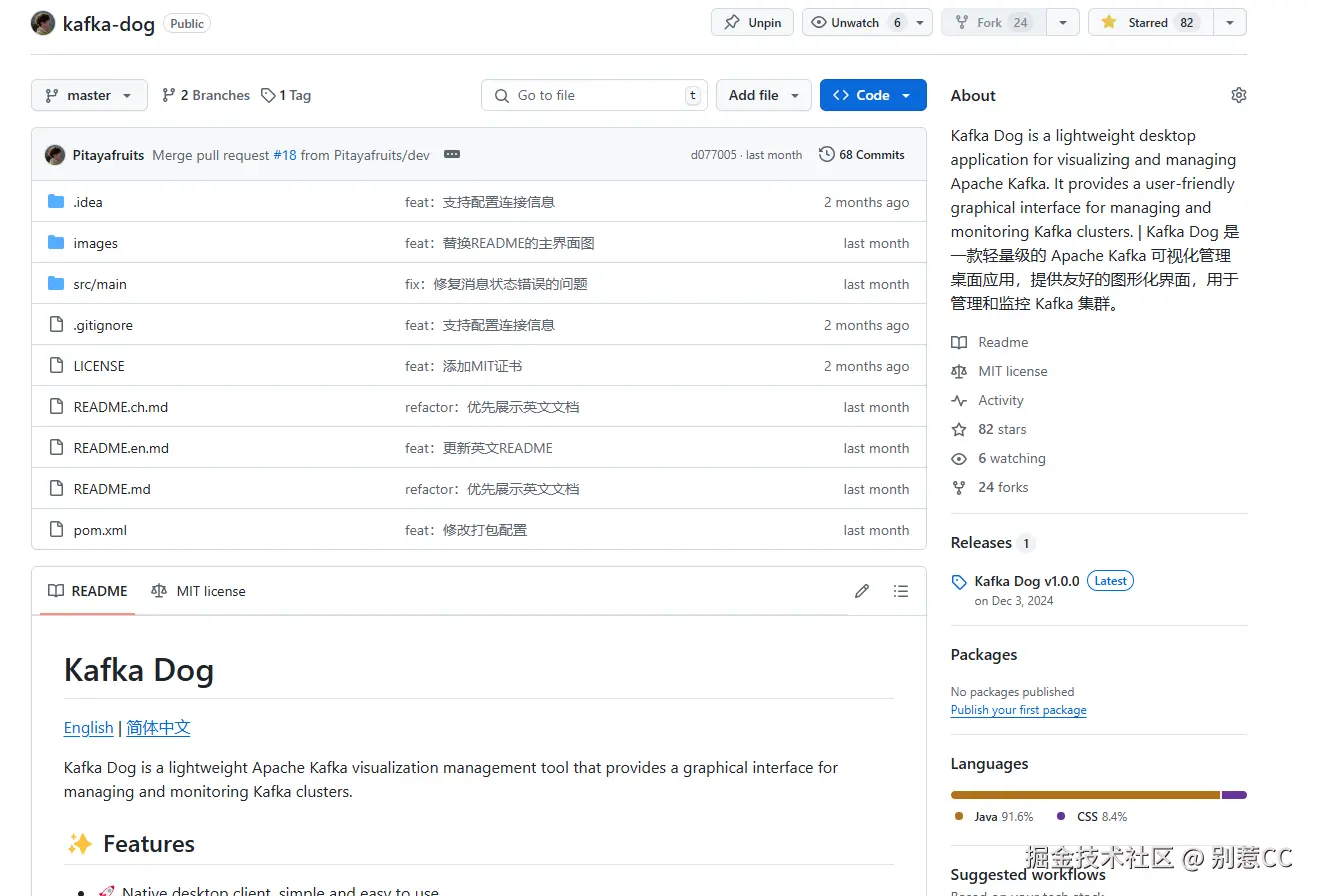Open the README.ch.md file
Image resolution: width=1317 pixels, height=896 pixels.
pos(121,407)
